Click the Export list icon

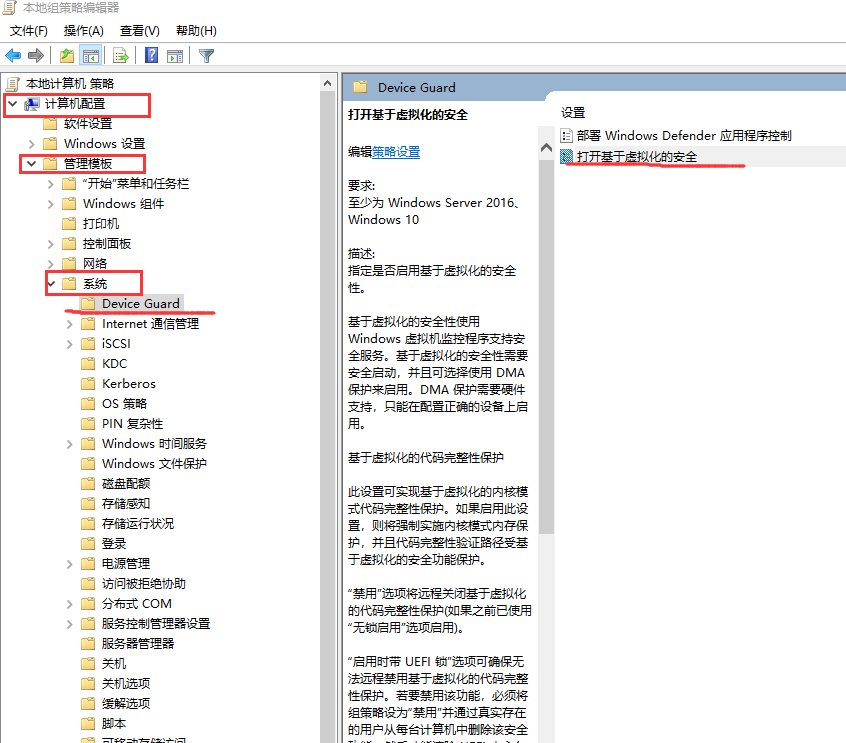[x=120, y=56]
